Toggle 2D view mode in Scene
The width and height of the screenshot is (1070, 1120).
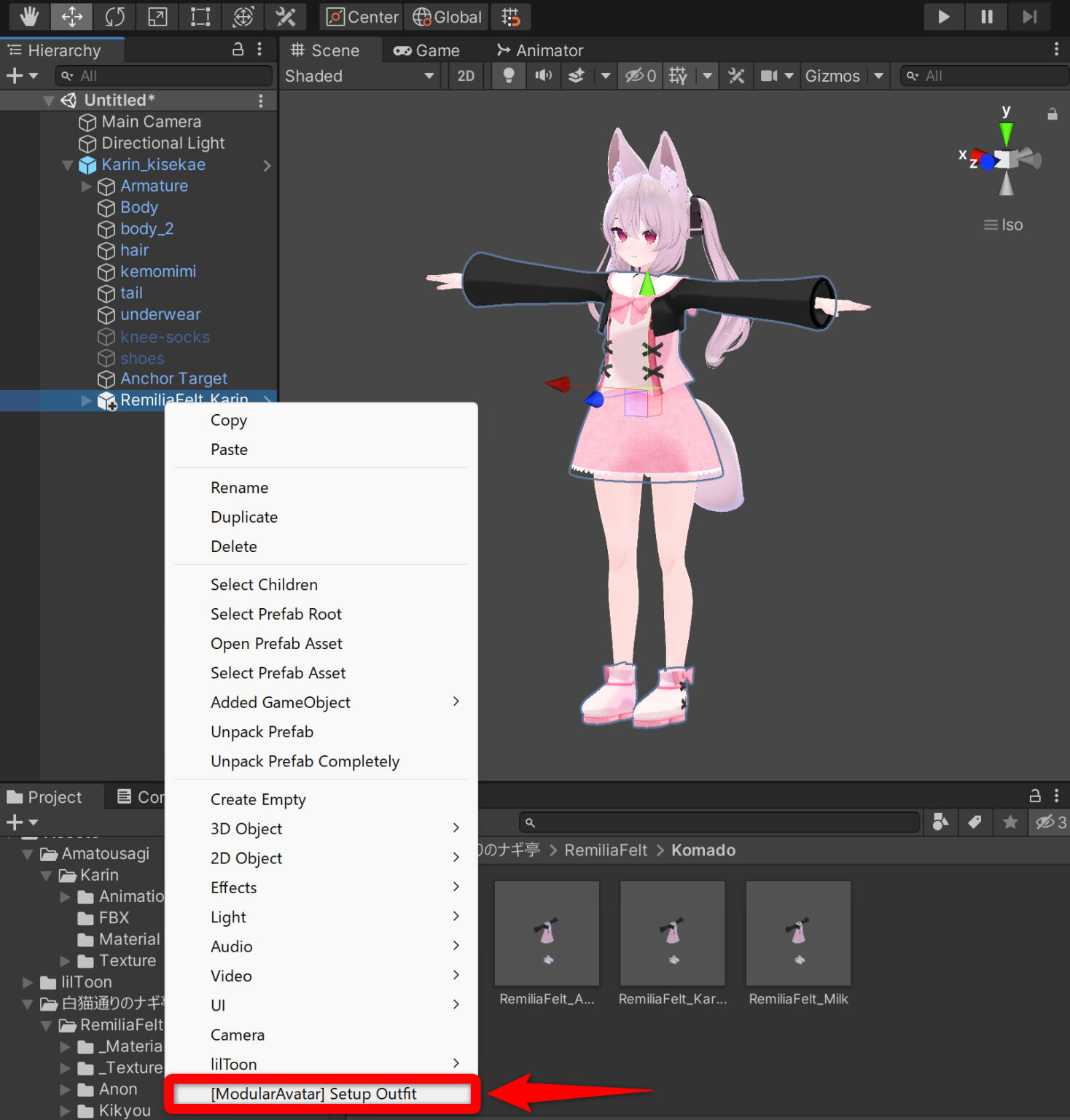466,76
